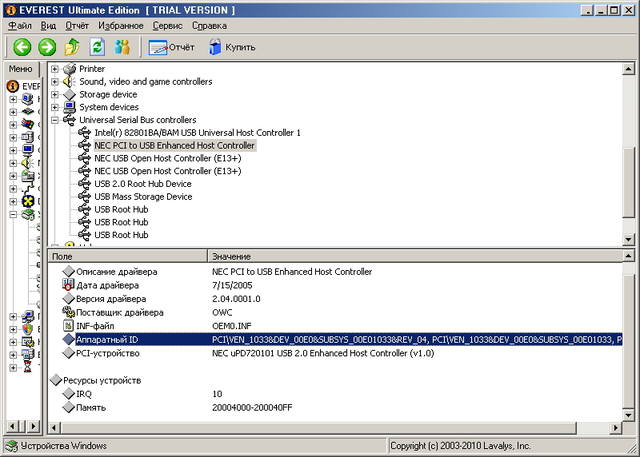This screenshot has width=640, height=457.
Task: Click the gears icon beside Поставщик драйвера
Action: (68, 312)
